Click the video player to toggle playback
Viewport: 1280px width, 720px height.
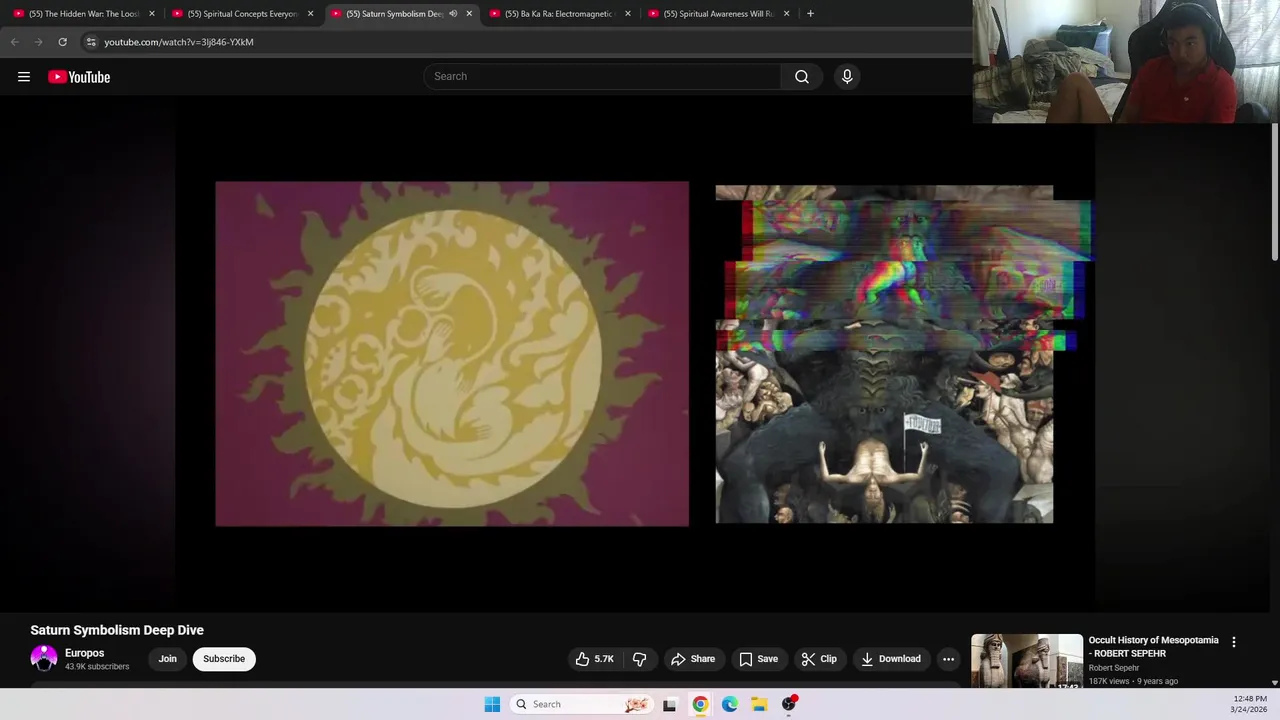(635, 353)
